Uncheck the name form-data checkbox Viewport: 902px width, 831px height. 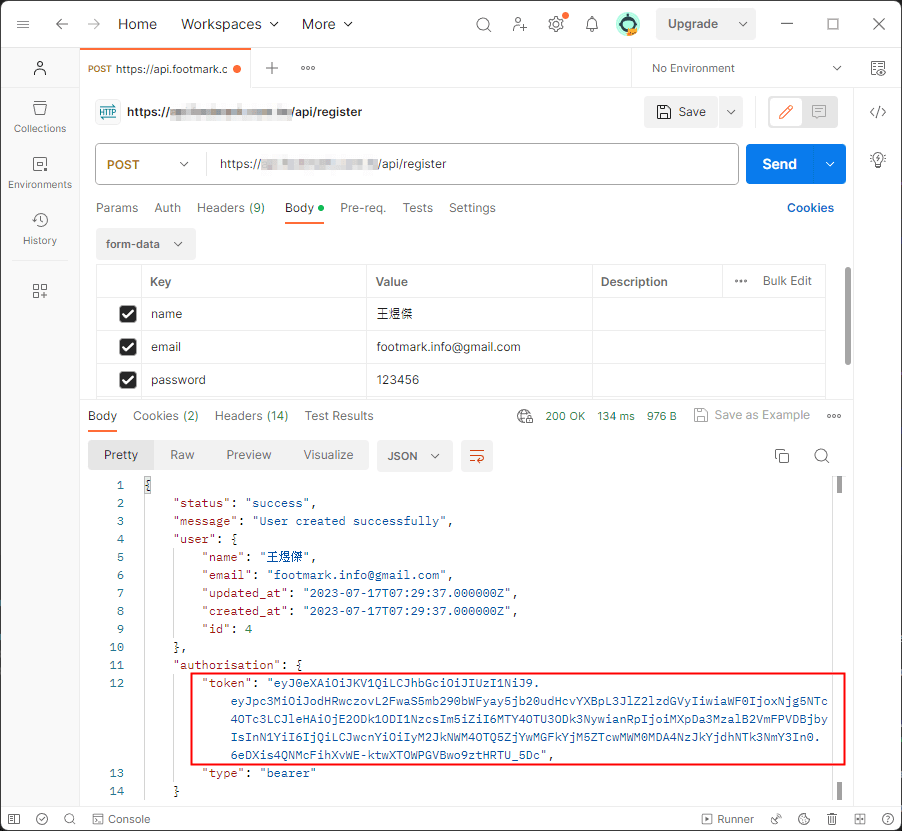coord(127,313)
